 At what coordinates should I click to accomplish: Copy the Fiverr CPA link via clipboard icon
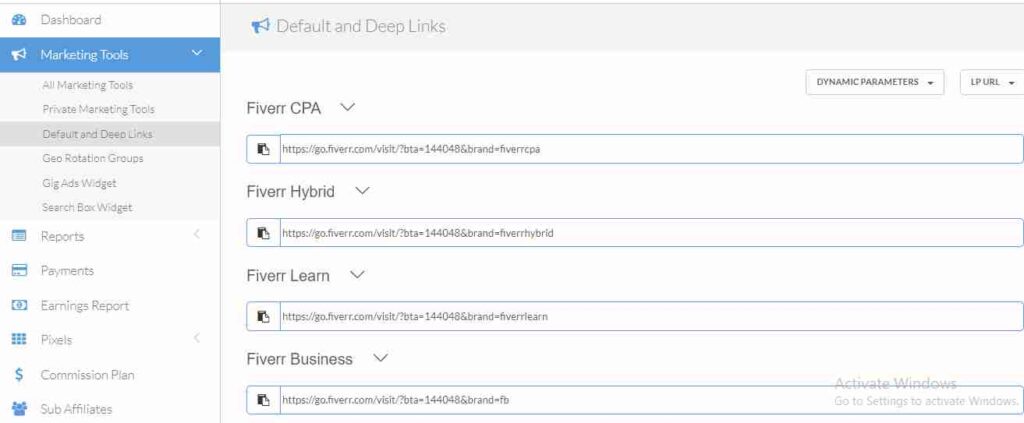[263, 149]
